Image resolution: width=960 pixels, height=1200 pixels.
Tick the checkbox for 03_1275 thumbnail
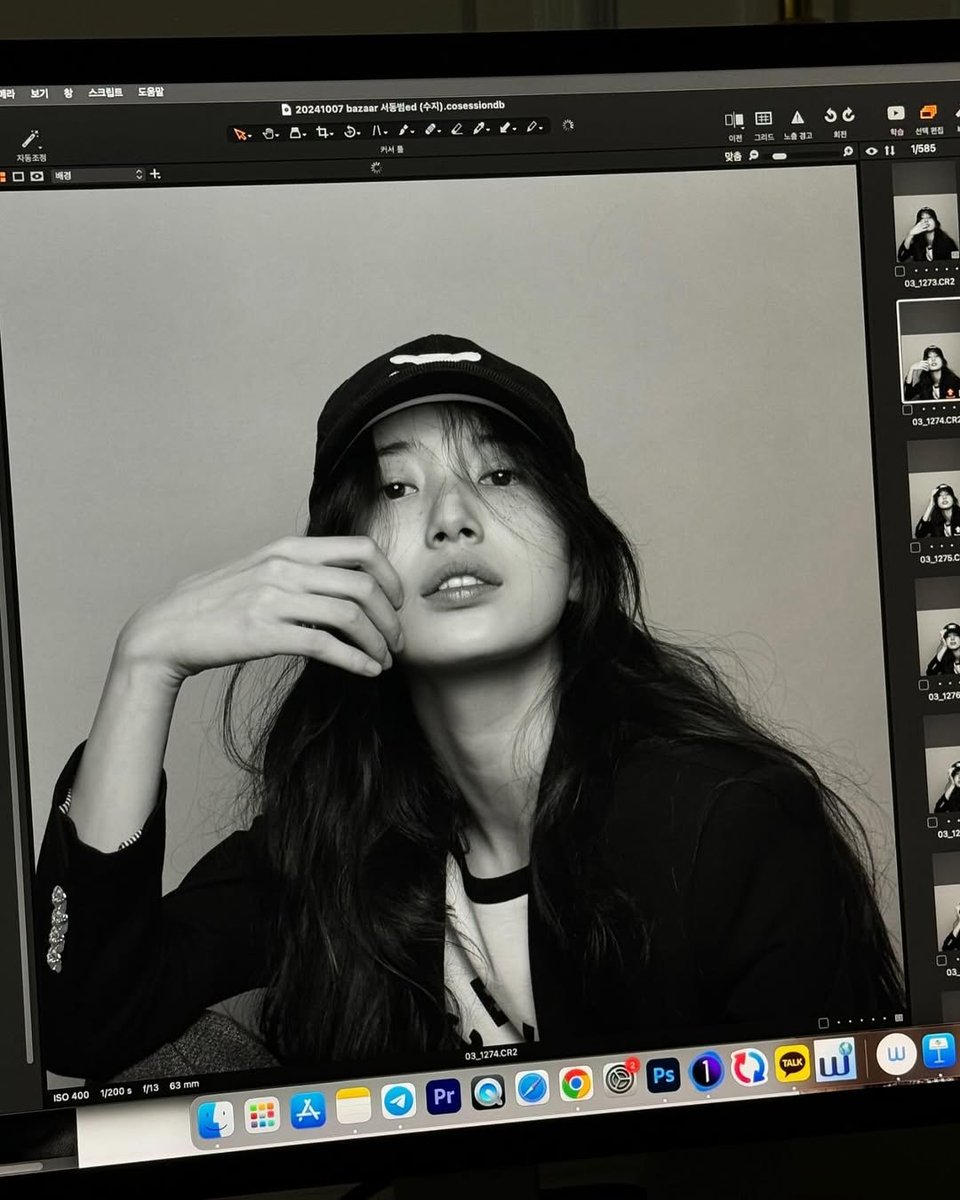coord(915,547)
